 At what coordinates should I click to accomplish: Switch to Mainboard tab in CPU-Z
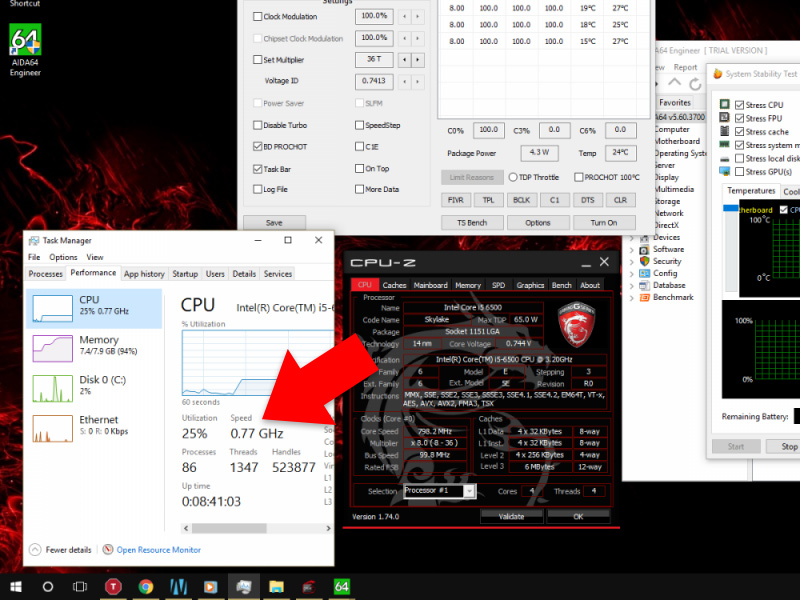pyautogui.click(x=431, y=285)
